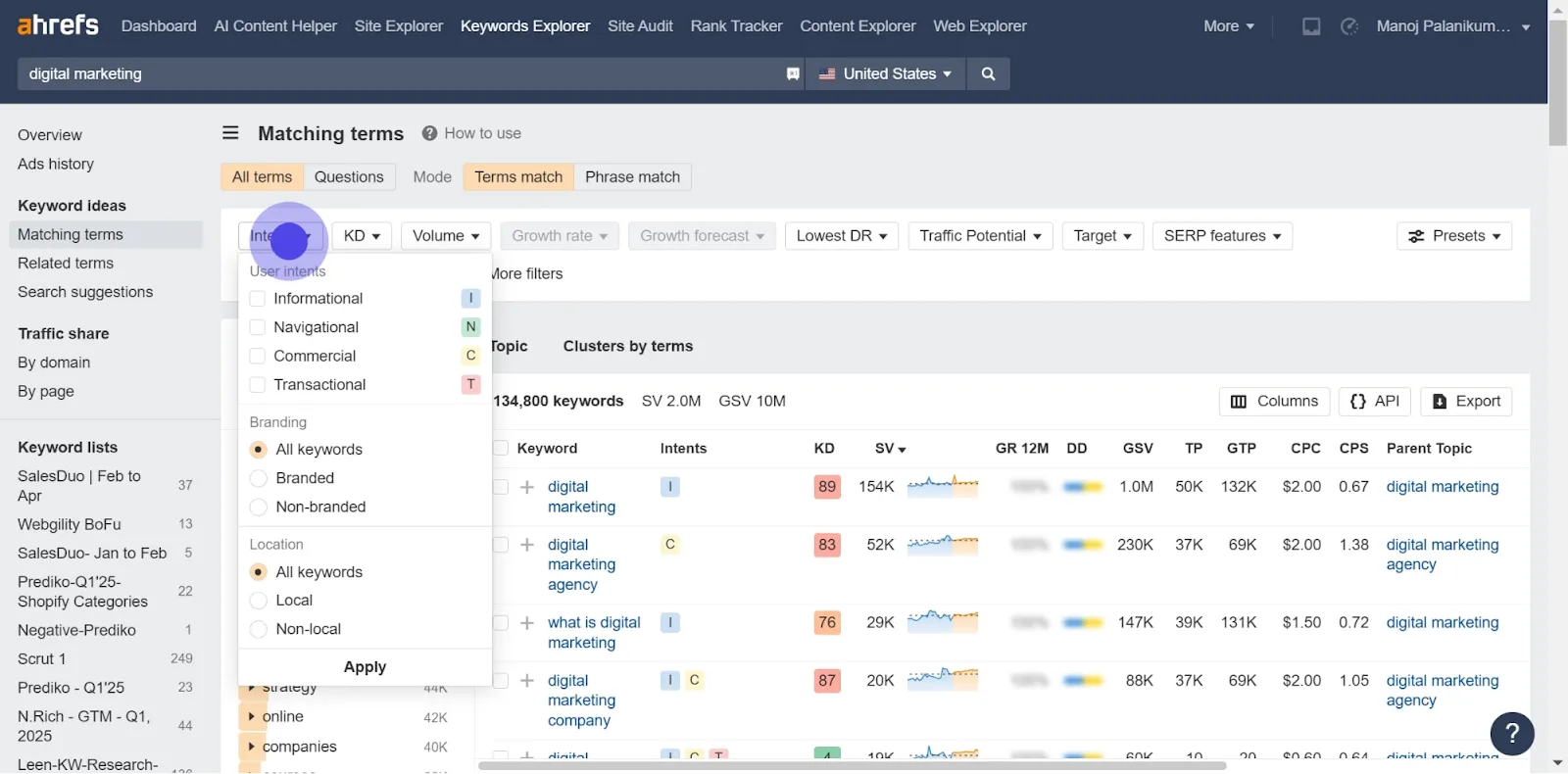Open 'digital marketing agency' keyword link
This screenshot has height=774, width=1568.
coord(581,565)
